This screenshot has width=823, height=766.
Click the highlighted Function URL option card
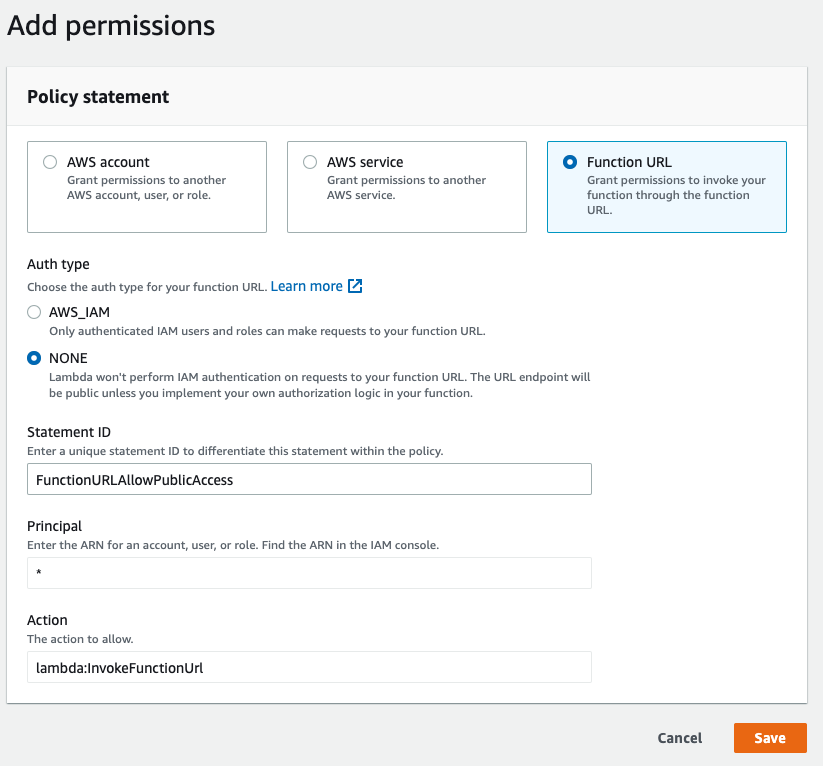(666, 187)
